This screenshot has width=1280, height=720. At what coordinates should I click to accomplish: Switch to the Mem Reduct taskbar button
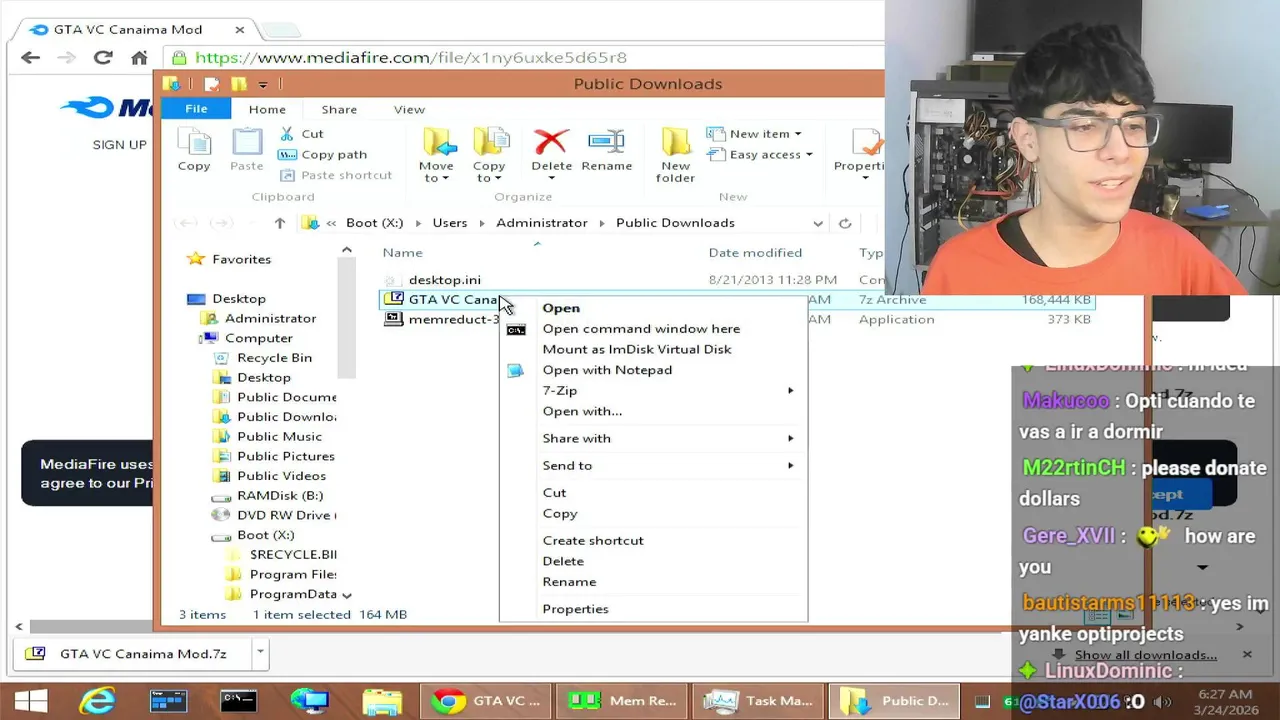click(x=622, y=701)
